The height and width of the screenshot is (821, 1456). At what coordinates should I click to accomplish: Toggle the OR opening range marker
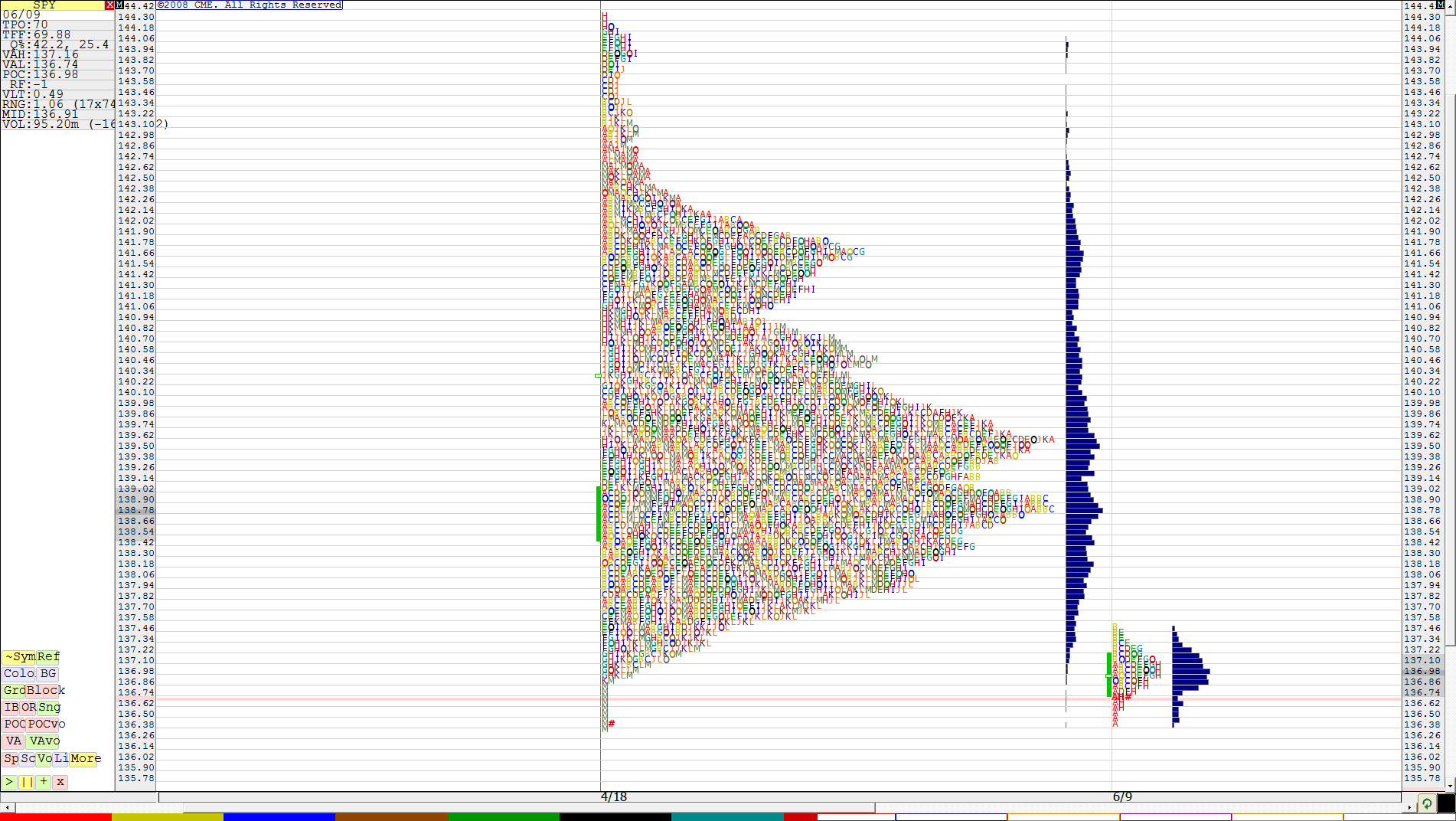(28, 707)
